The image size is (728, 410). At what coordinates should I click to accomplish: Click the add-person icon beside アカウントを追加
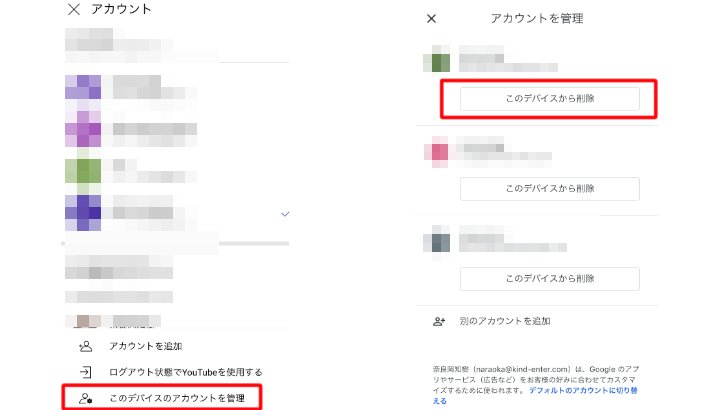pos(86,346)
